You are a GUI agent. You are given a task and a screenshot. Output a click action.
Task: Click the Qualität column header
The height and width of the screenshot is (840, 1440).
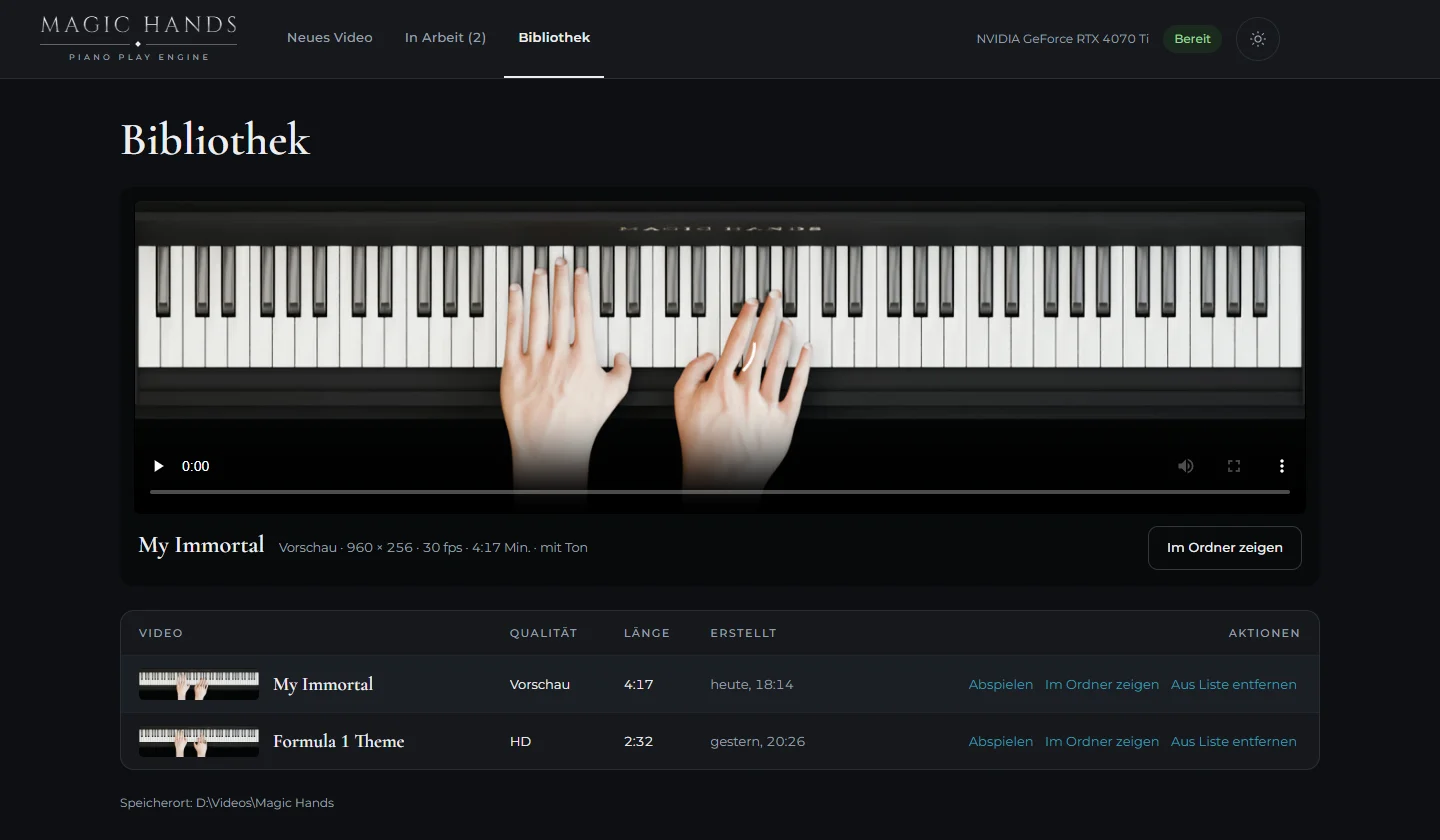[544, 633]
